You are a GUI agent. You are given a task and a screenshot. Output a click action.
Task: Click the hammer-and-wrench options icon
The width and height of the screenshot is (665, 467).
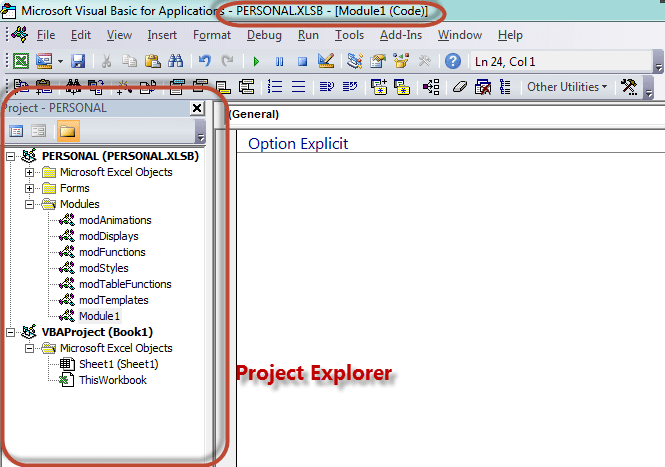(x=629, y=87)
